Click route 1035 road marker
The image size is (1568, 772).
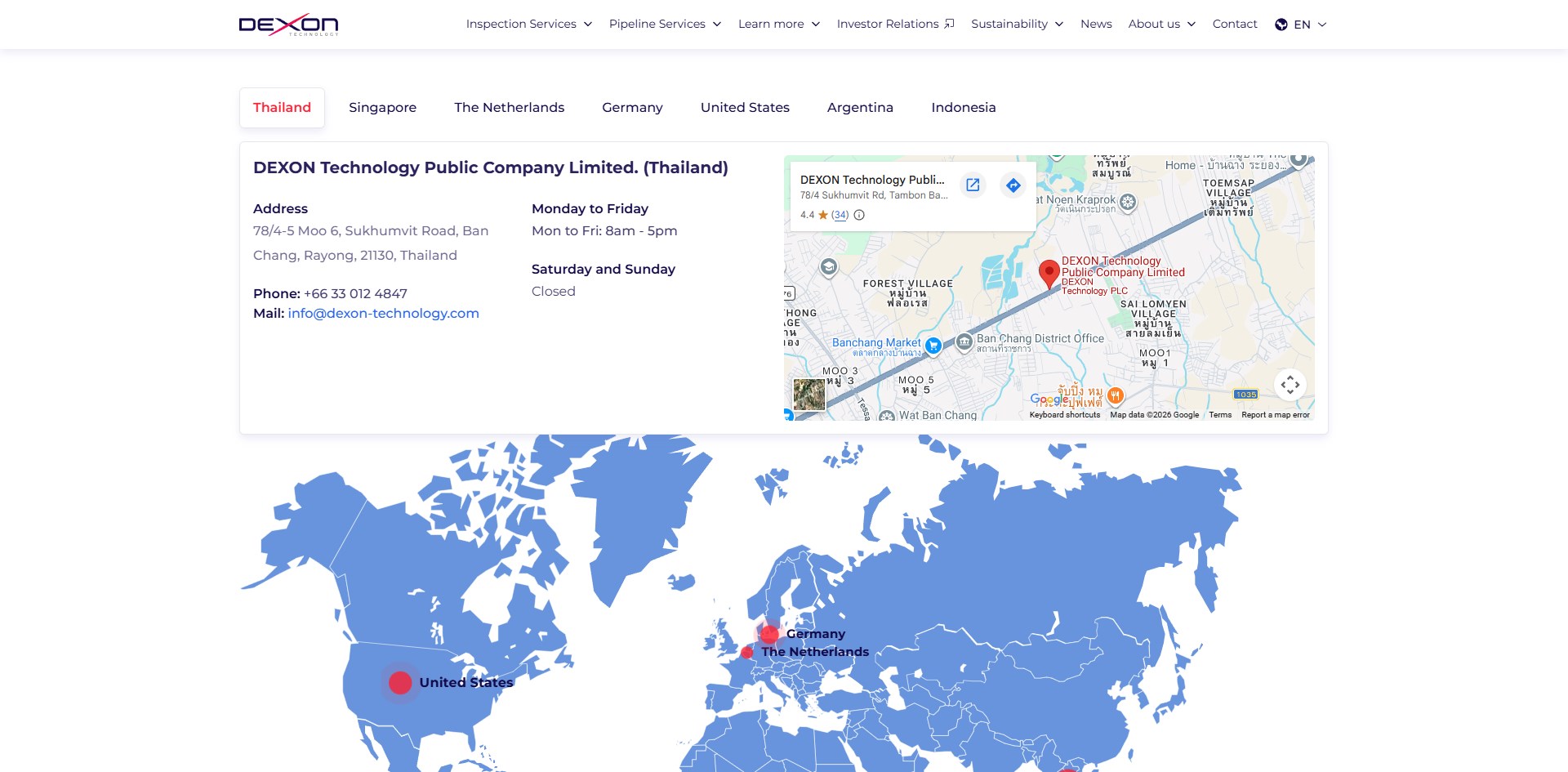[x=1246, y=395]
